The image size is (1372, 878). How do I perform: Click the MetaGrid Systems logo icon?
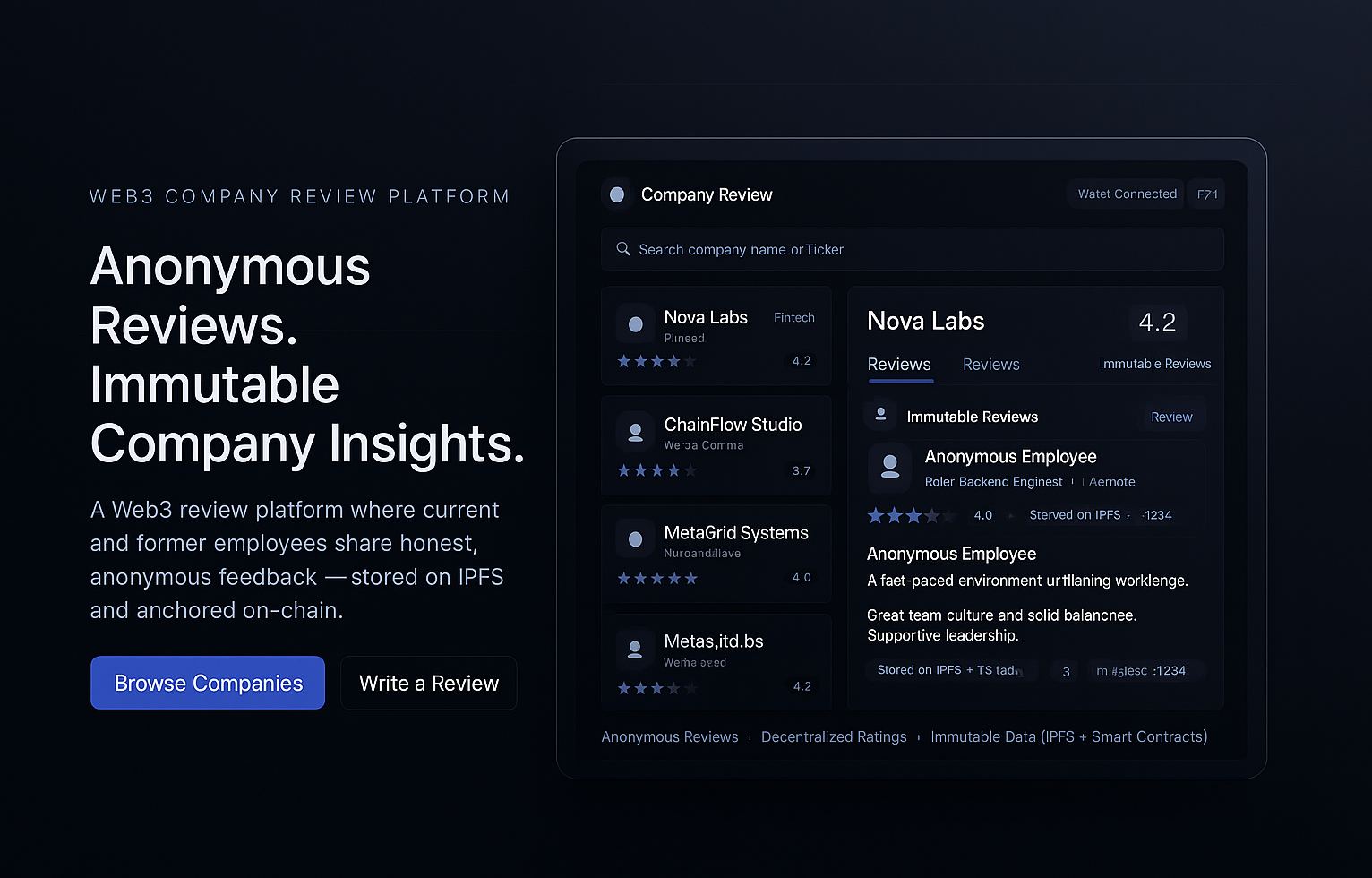tap(635, 538)
